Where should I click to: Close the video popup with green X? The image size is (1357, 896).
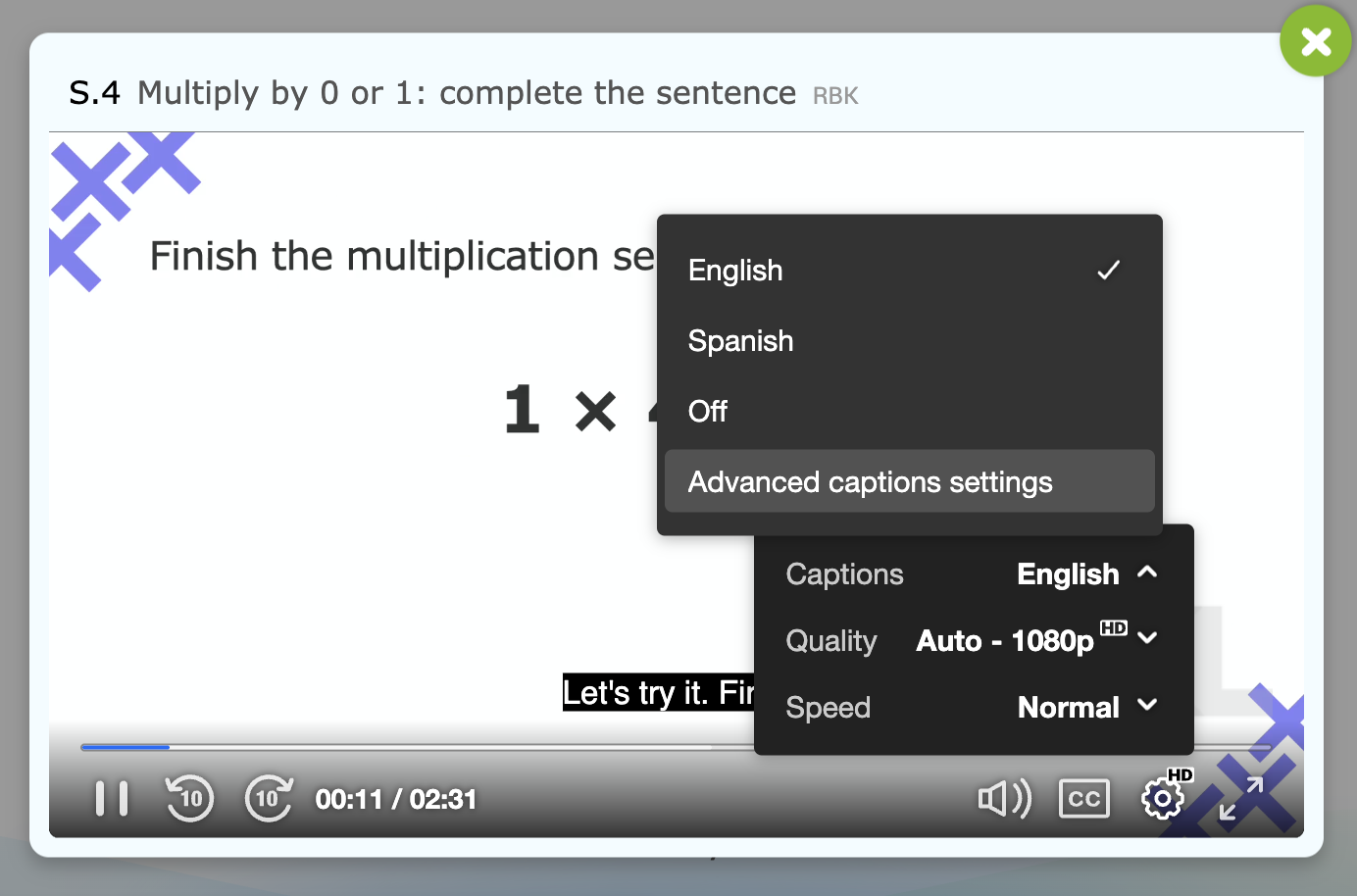click(x=1315, y=41)
